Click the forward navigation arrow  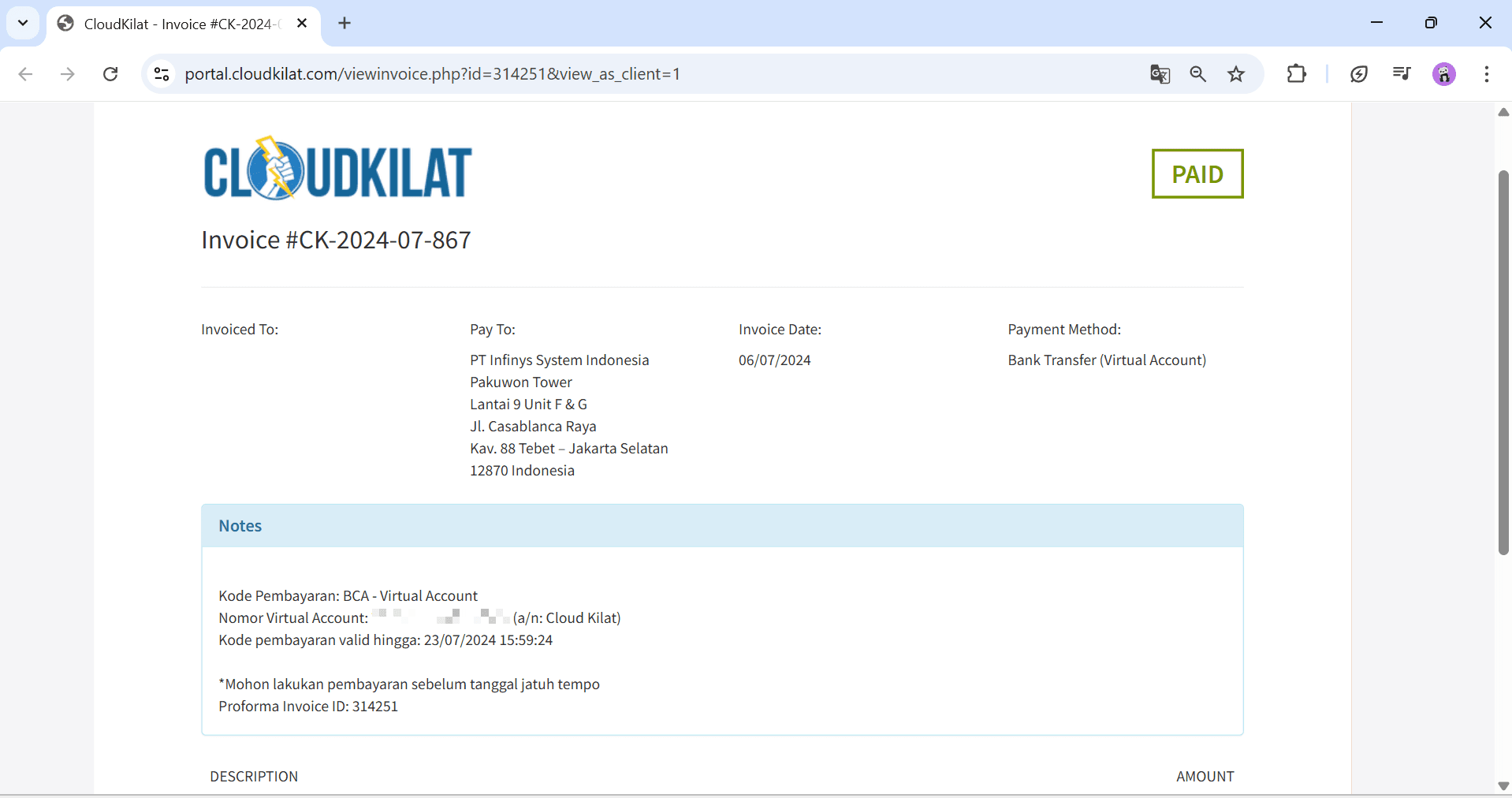[x=68, y=73]
